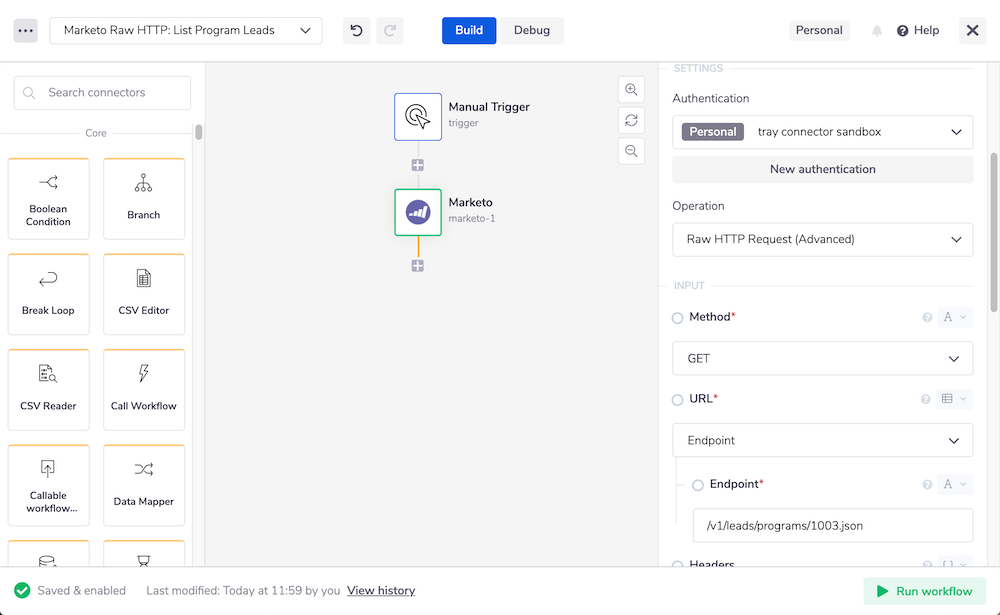Switch to the Build tab
Image resolution: width=1000 pixels, height=615 pixels.
tap(469, 31)
